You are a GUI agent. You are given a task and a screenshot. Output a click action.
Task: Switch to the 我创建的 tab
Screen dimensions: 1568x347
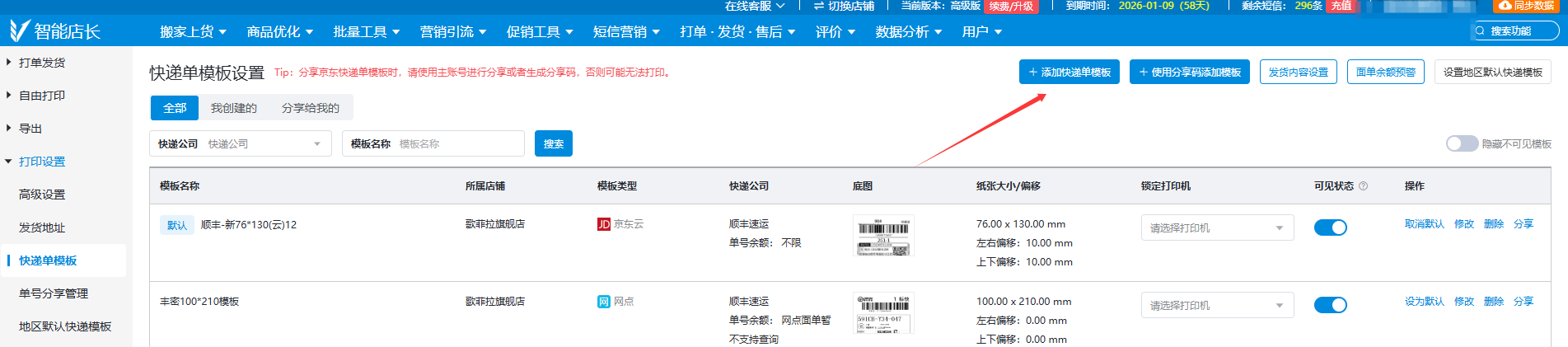pyautogui.click(x=233, y=108)
